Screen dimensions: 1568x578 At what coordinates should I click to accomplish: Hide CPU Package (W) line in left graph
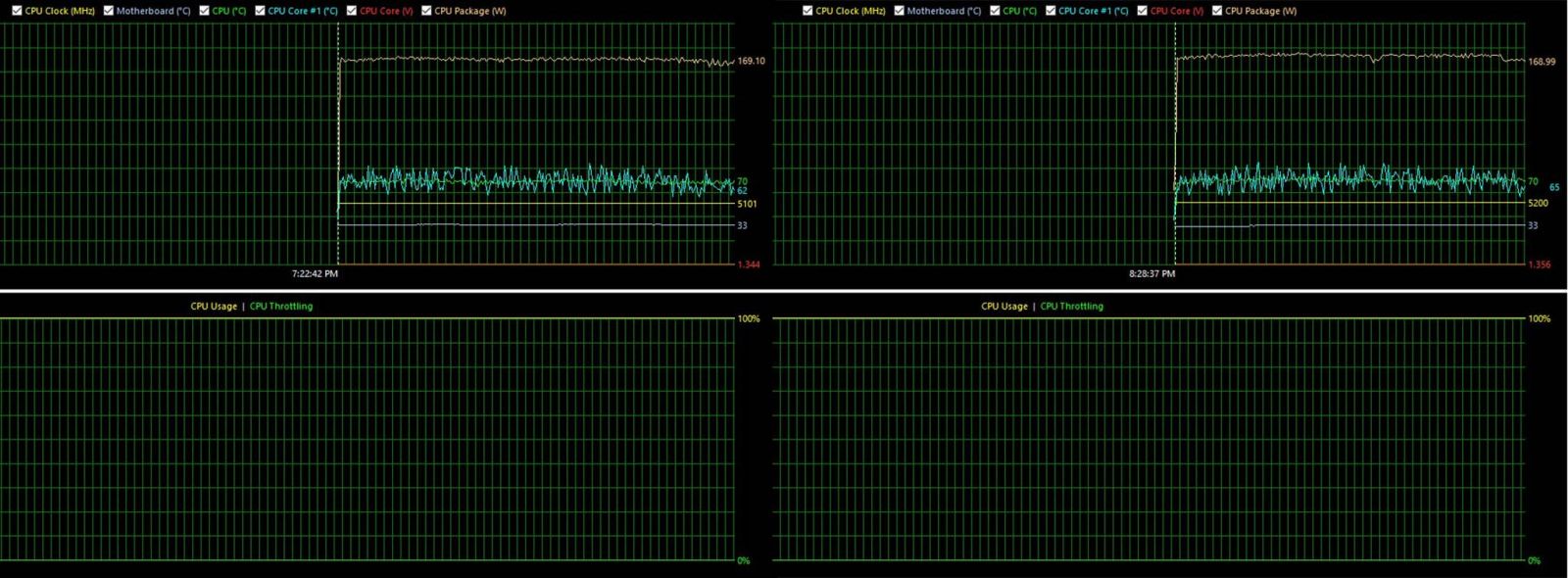click(x=426, y=11)
